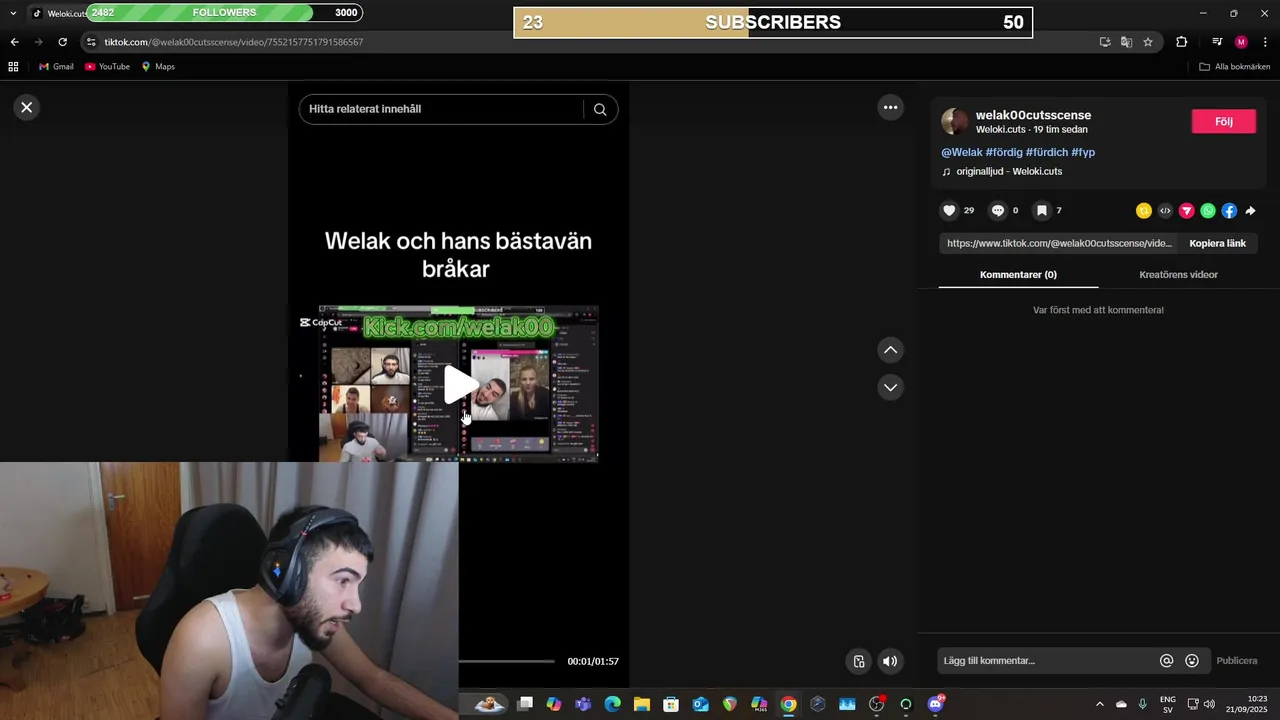
Task: Open Discord in taskbar
Action: (x=935, y=704)
